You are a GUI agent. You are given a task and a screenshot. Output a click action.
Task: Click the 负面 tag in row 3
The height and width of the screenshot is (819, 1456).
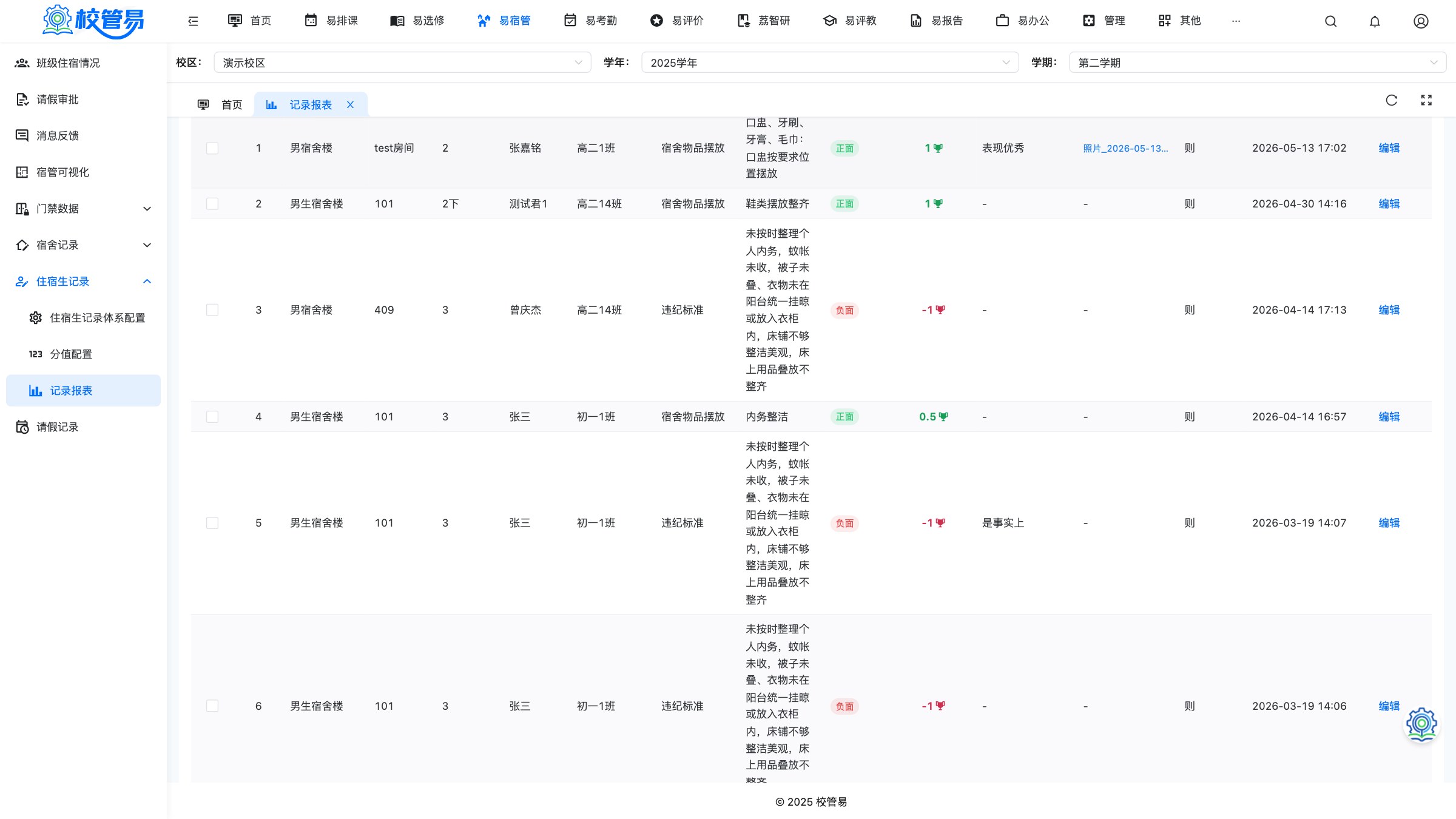(844, 311)
